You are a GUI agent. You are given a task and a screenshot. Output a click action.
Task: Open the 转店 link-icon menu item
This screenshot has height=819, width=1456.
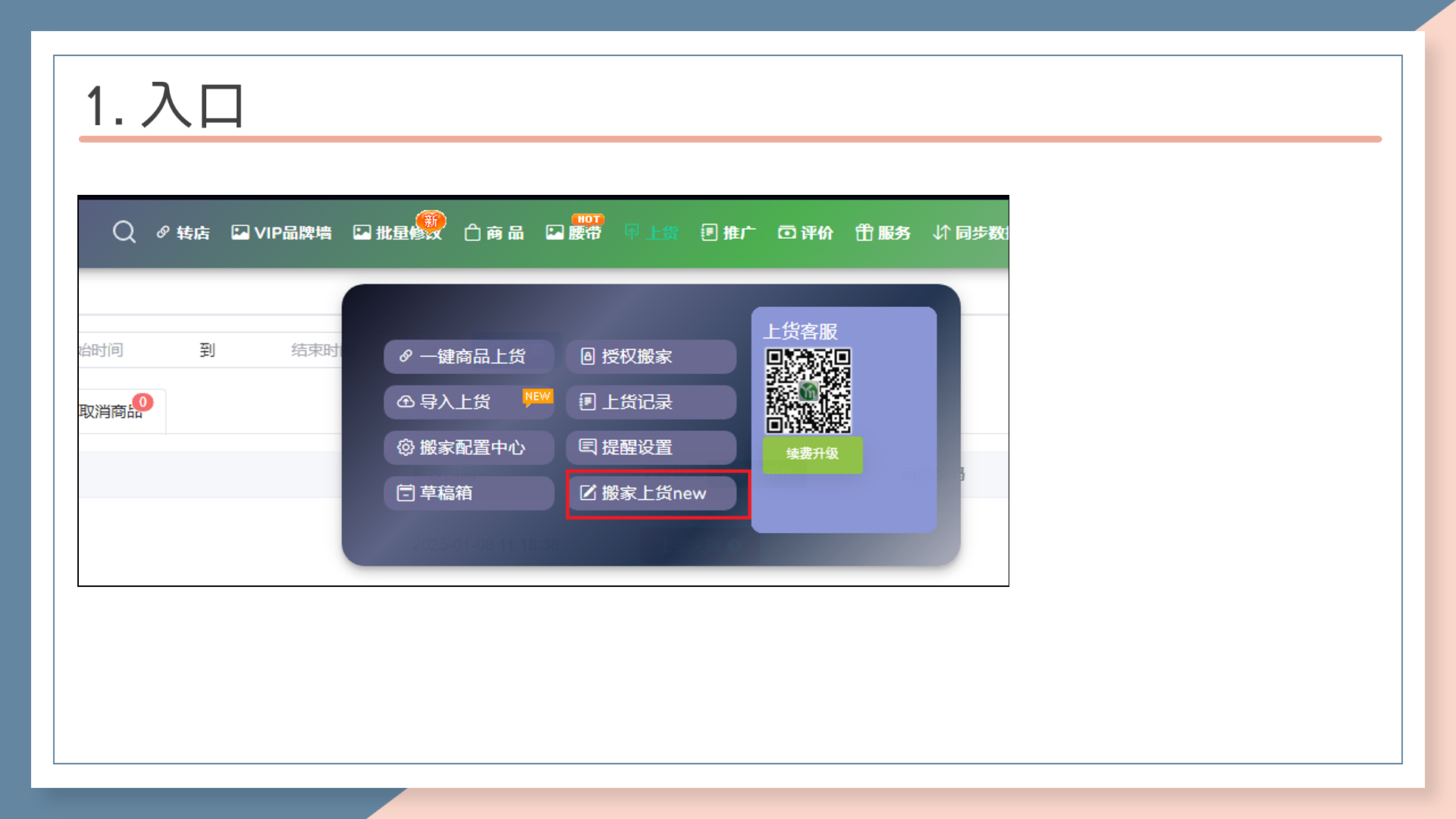[x=183, y=233]
